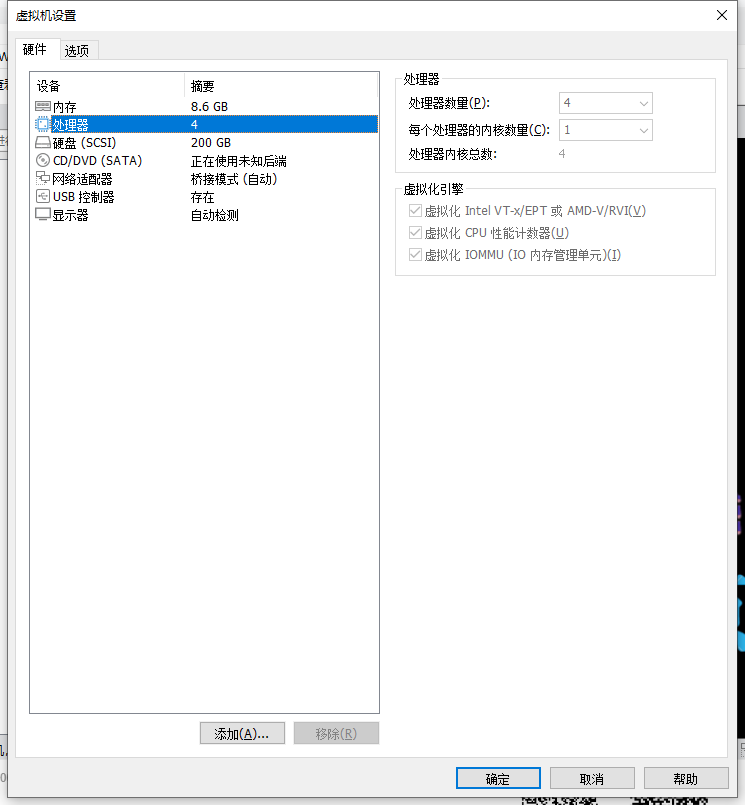This screenshot has height=805, width=745.
Task: Select the CD/DVD (SATA) device label
Action: [x=98, y=161]
